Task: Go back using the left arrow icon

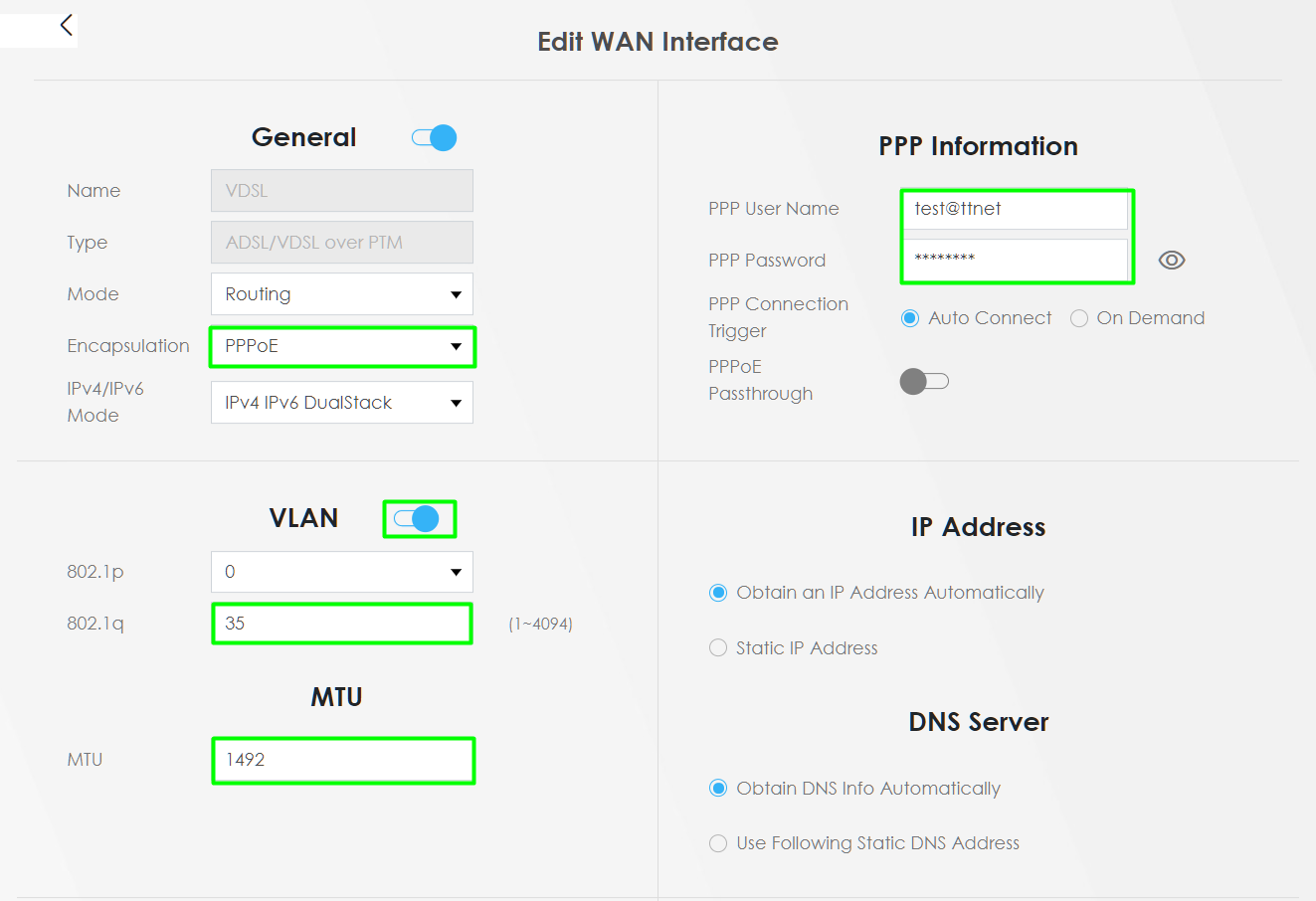Action: (67, 25)
